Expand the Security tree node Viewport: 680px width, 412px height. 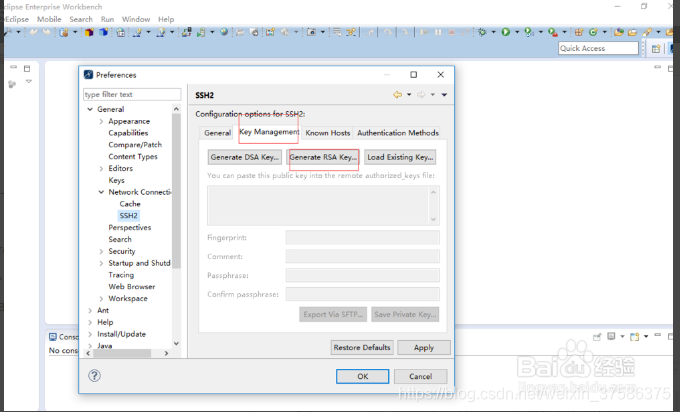(x=101, y=252)
